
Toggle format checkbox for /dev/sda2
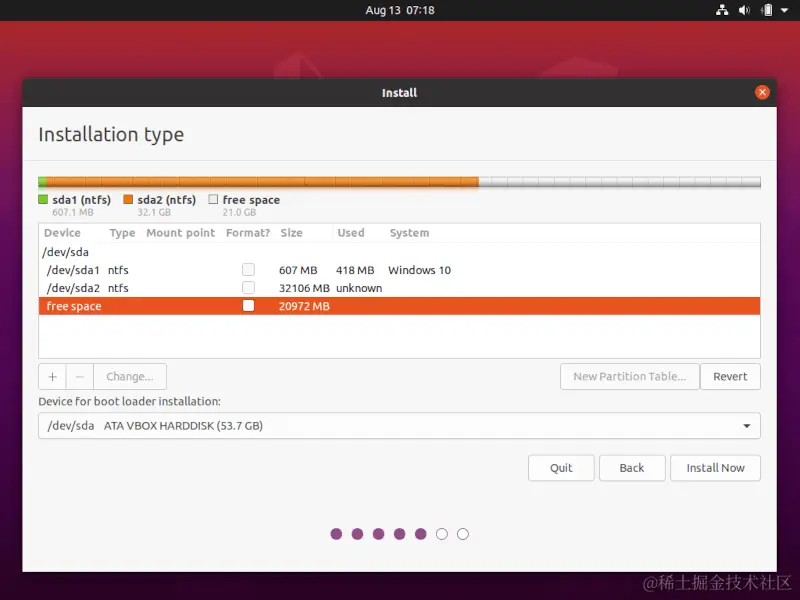click(x=248, y=287)
